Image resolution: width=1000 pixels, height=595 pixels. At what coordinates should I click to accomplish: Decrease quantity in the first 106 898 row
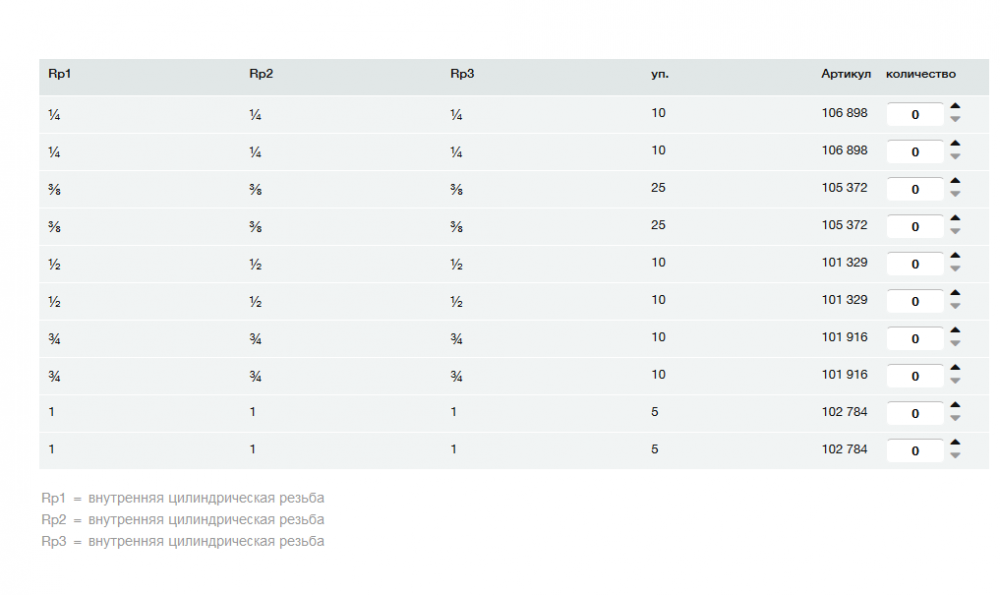tap(955, 120)
